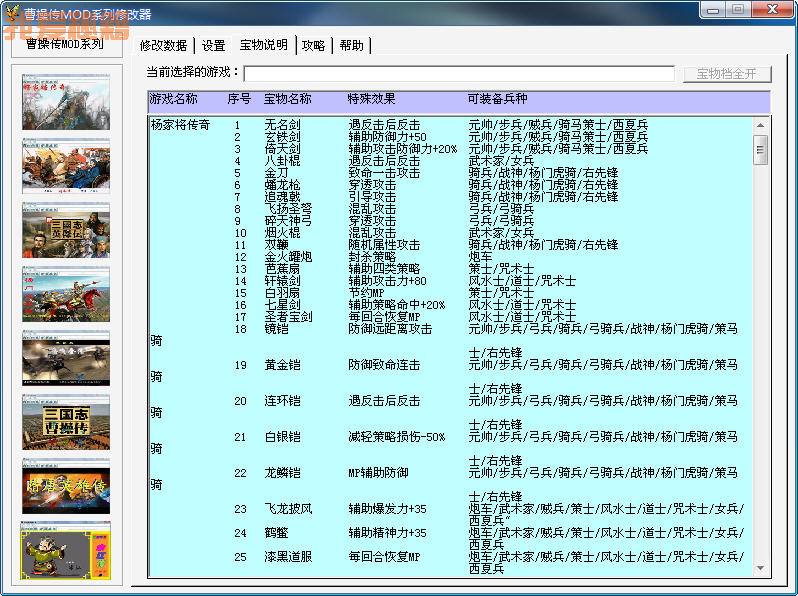Screen dimensions: 798x596
Task: Click the app icon in the title bar
Action: [x=14, y=14]
